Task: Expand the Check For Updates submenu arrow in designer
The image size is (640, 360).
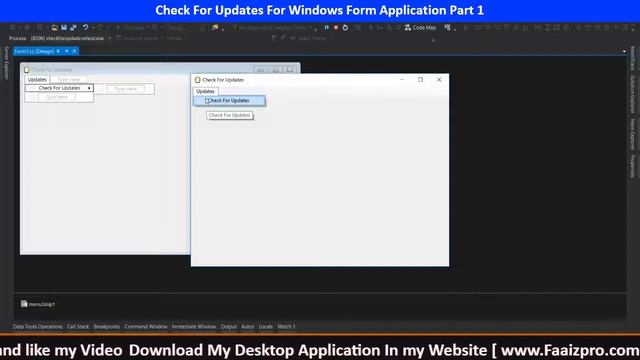Action: pos(89,88)
